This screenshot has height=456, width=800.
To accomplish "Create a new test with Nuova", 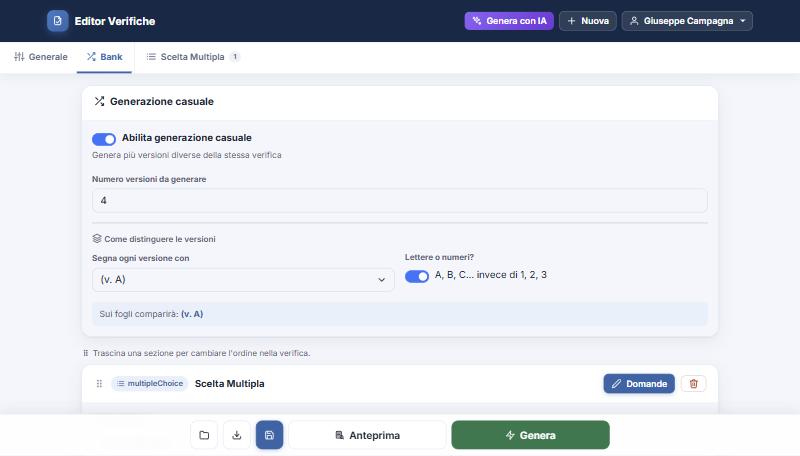I will tap(588, 21).
